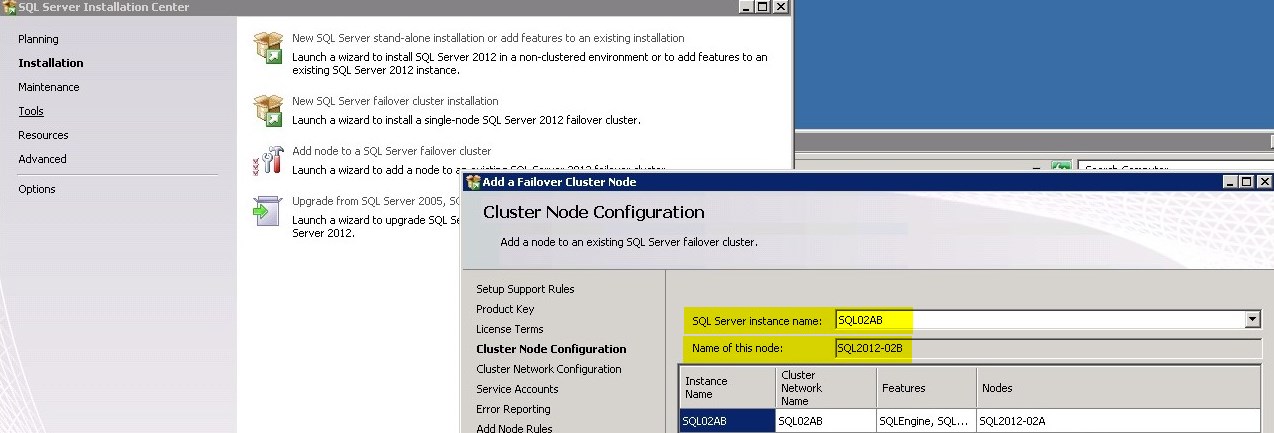Click the SQL2012-02A nodes cell
This screenshot has height=433, width=1274.
pyautogui.click(x=1118, y=421)
